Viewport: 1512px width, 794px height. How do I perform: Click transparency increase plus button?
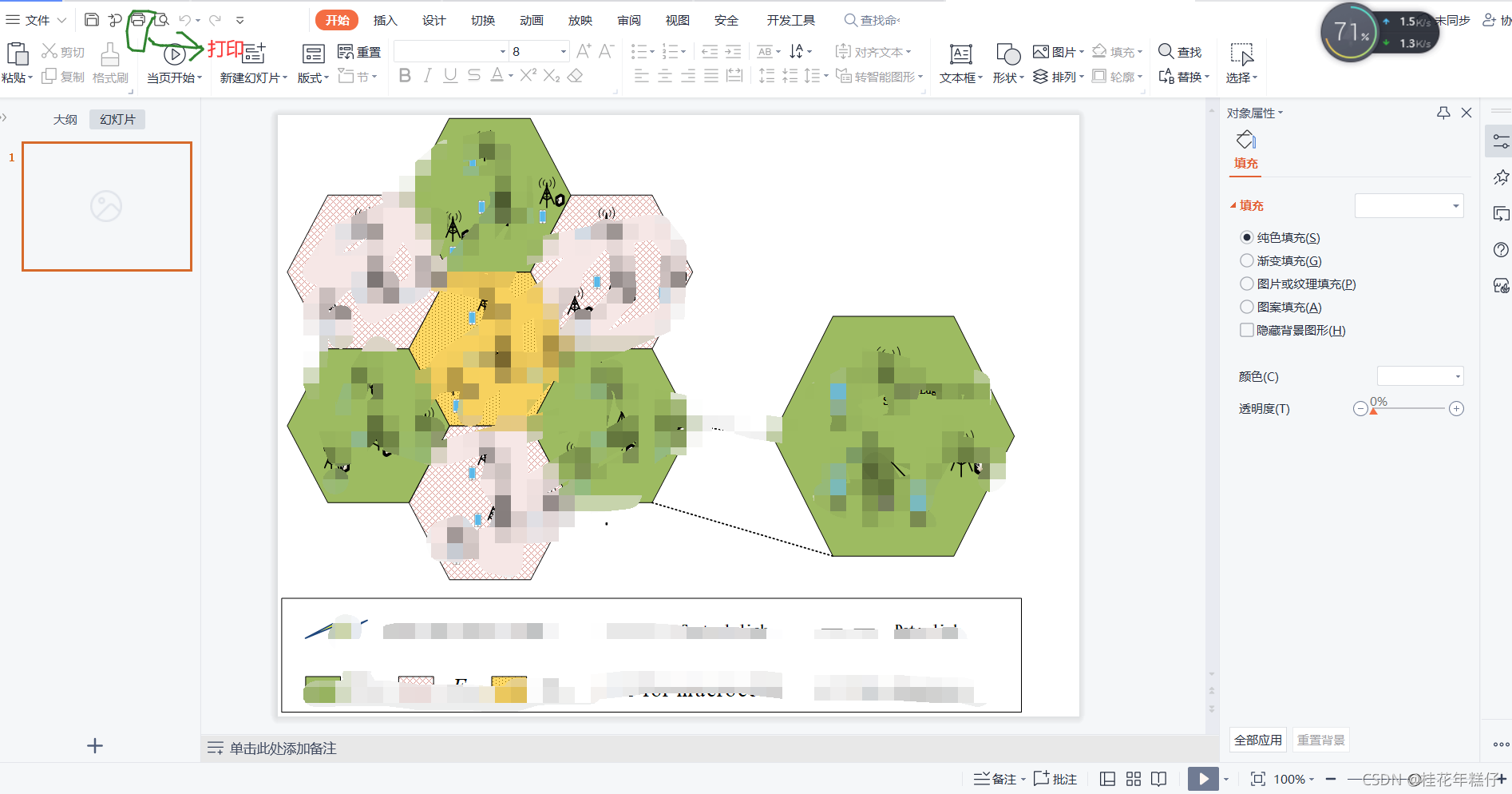[1456, 408]
